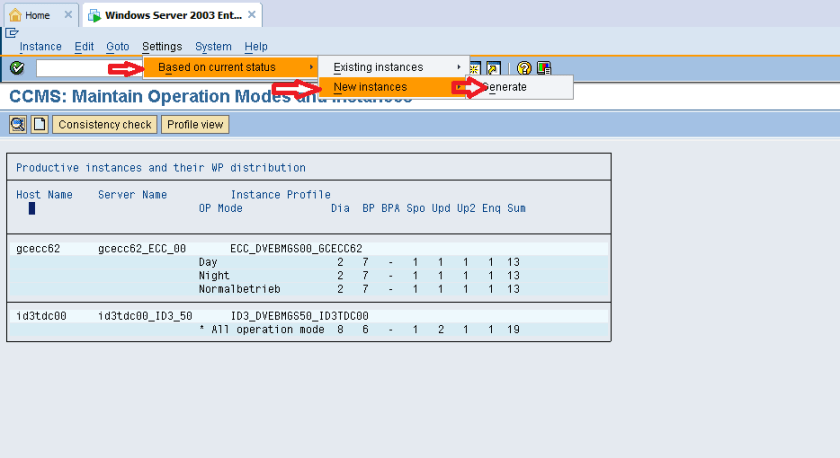The width and height of the screenshot is (840, 458).
Task: Select the All operation mode row
Action: pyautogui.click(x=309, y=329)
